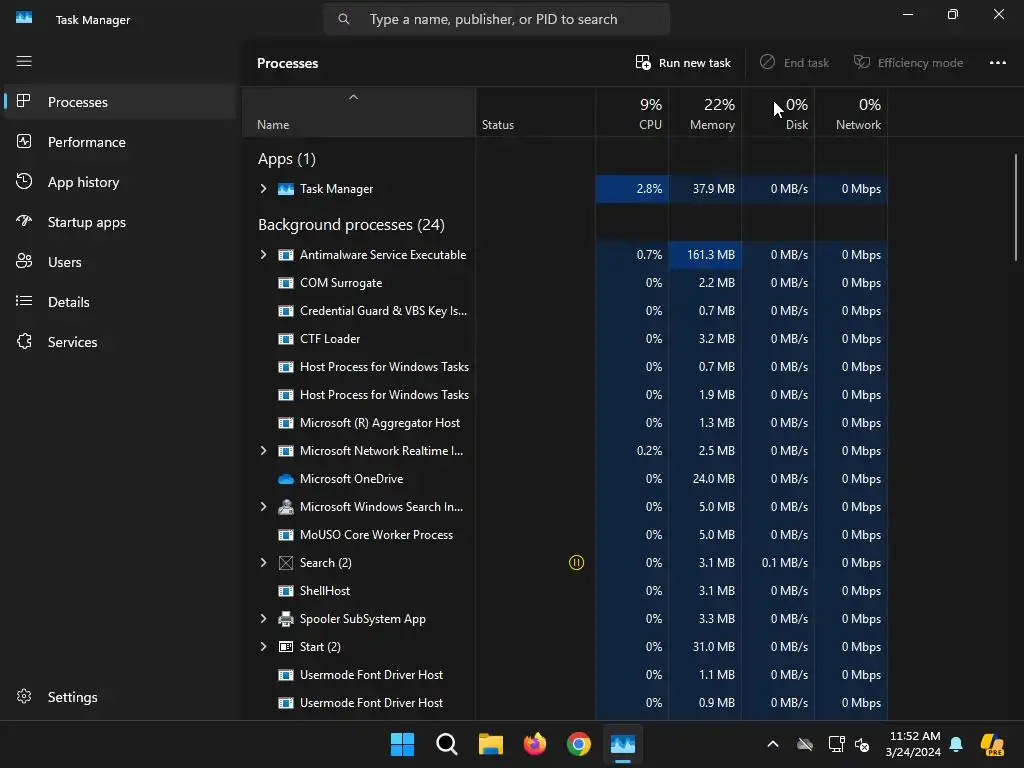
Task: Sort by the Disk column header
Action: pos(778,113)
